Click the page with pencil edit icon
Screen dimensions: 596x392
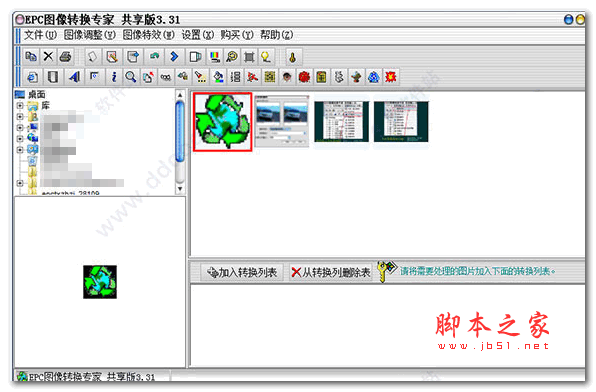coord(112,57)
